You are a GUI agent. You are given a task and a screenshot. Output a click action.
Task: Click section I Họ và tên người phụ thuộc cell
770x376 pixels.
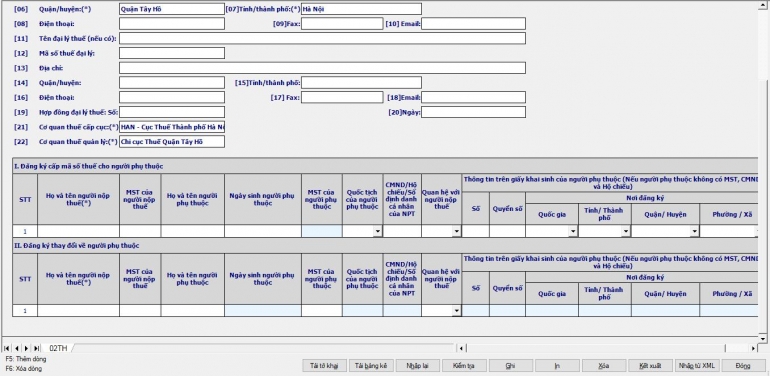click(x=192, y=231)
